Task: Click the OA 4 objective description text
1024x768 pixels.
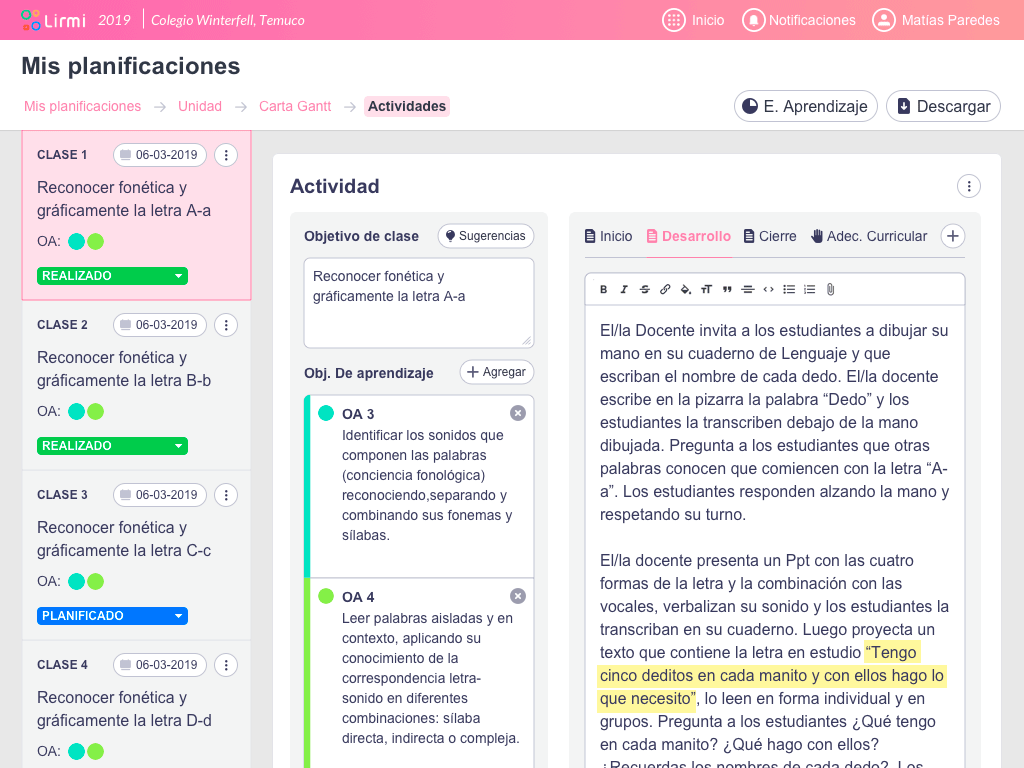Action: click(x=431, y=678)
